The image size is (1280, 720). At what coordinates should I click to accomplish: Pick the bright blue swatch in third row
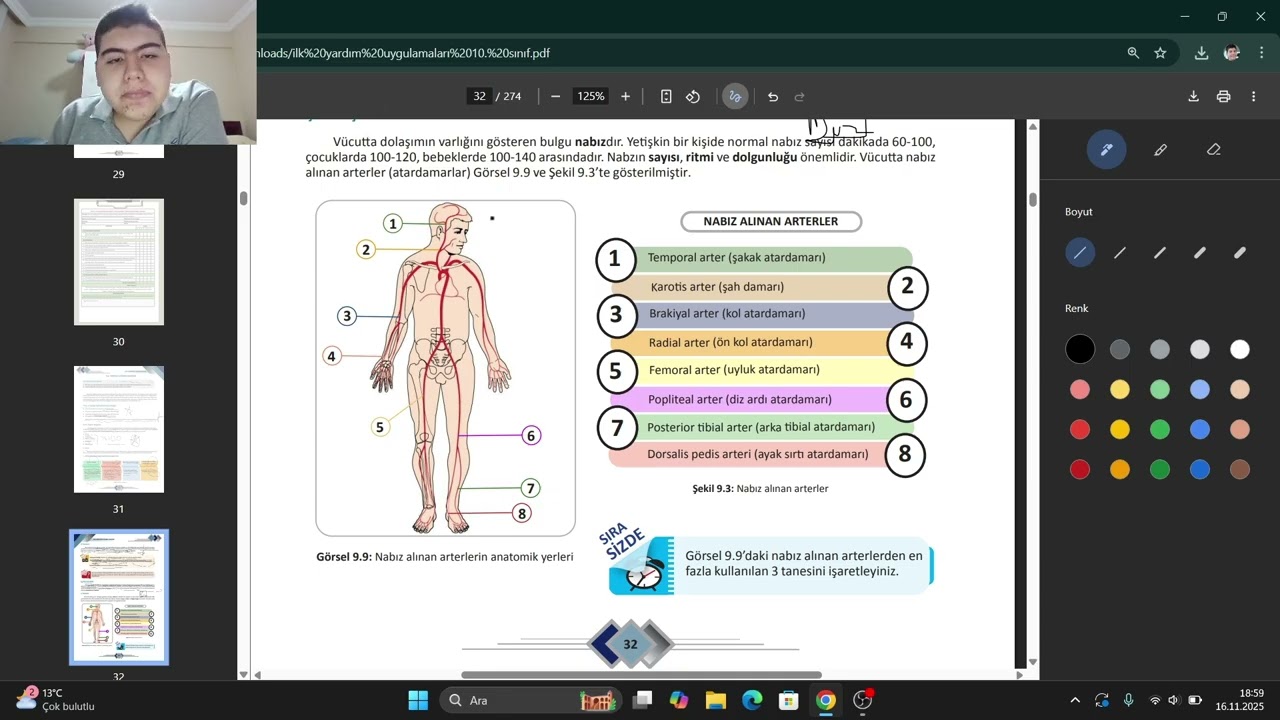[x=1200, y=429]
